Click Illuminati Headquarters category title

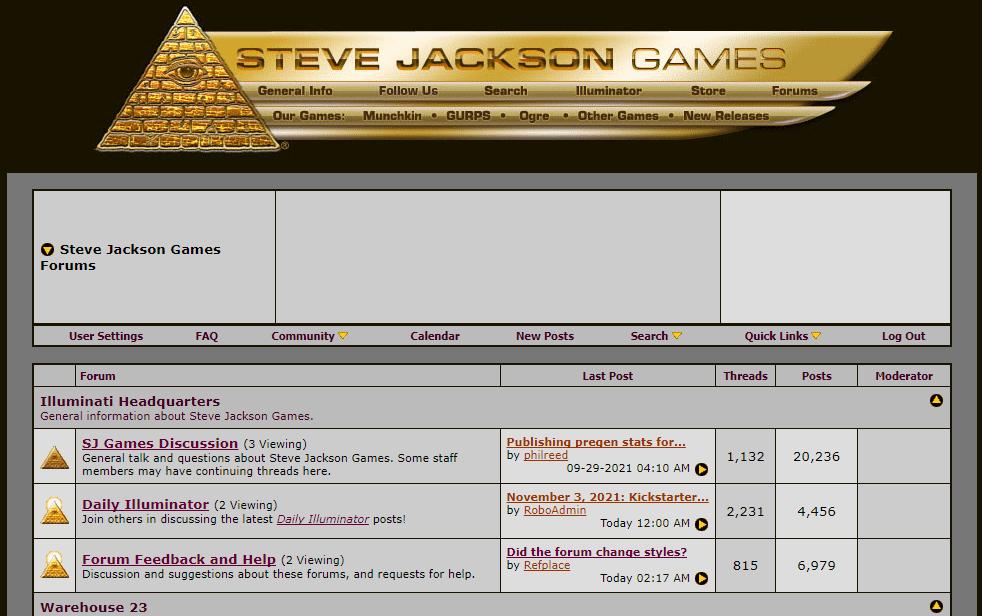(x=130, y=401)
